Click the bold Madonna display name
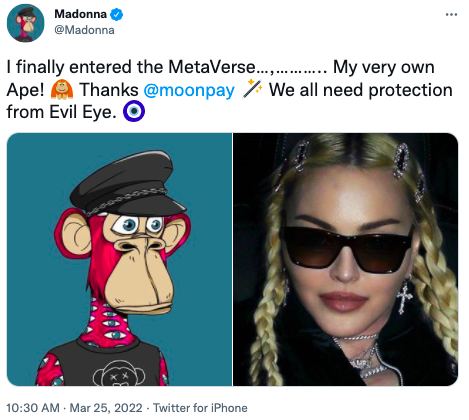Screen dimensions: 469x420 [80, 14]
